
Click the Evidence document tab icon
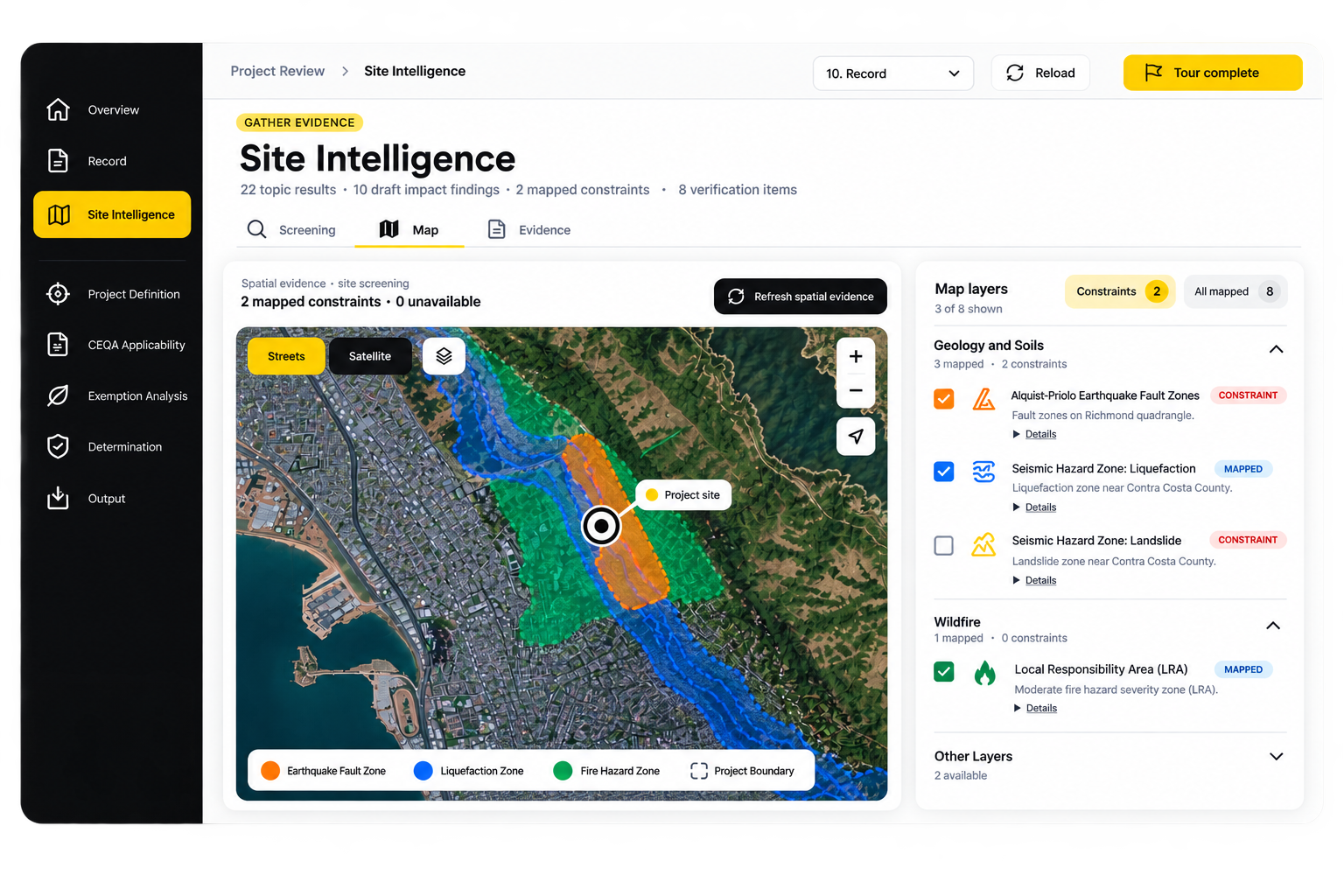[x=496, y=229]
